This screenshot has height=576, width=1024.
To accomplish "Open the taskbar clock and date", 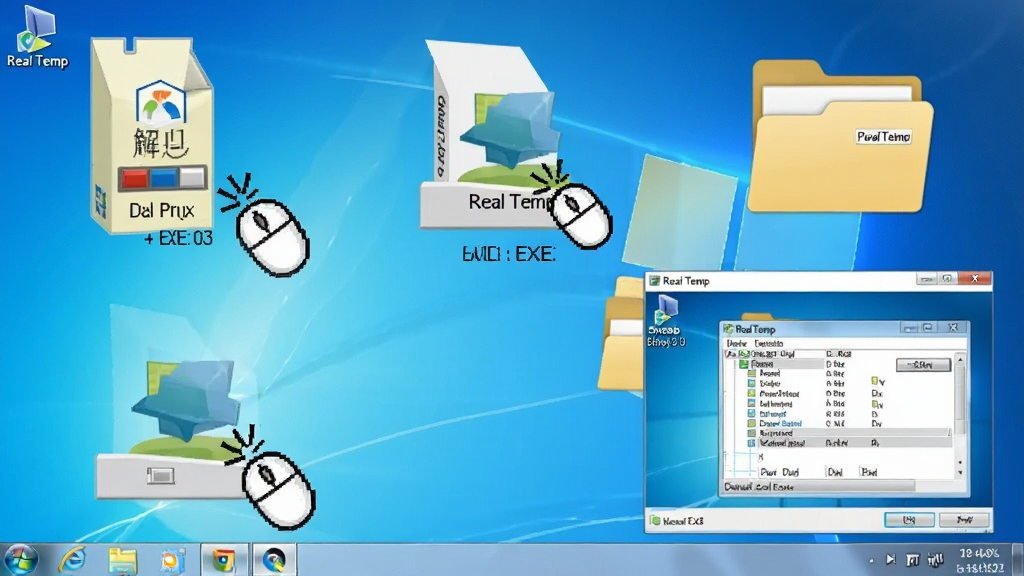I will [x=980, y=560].
